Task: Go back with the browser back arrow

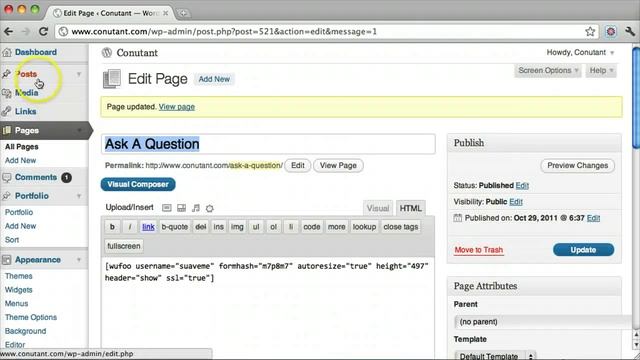Action: 9,31
